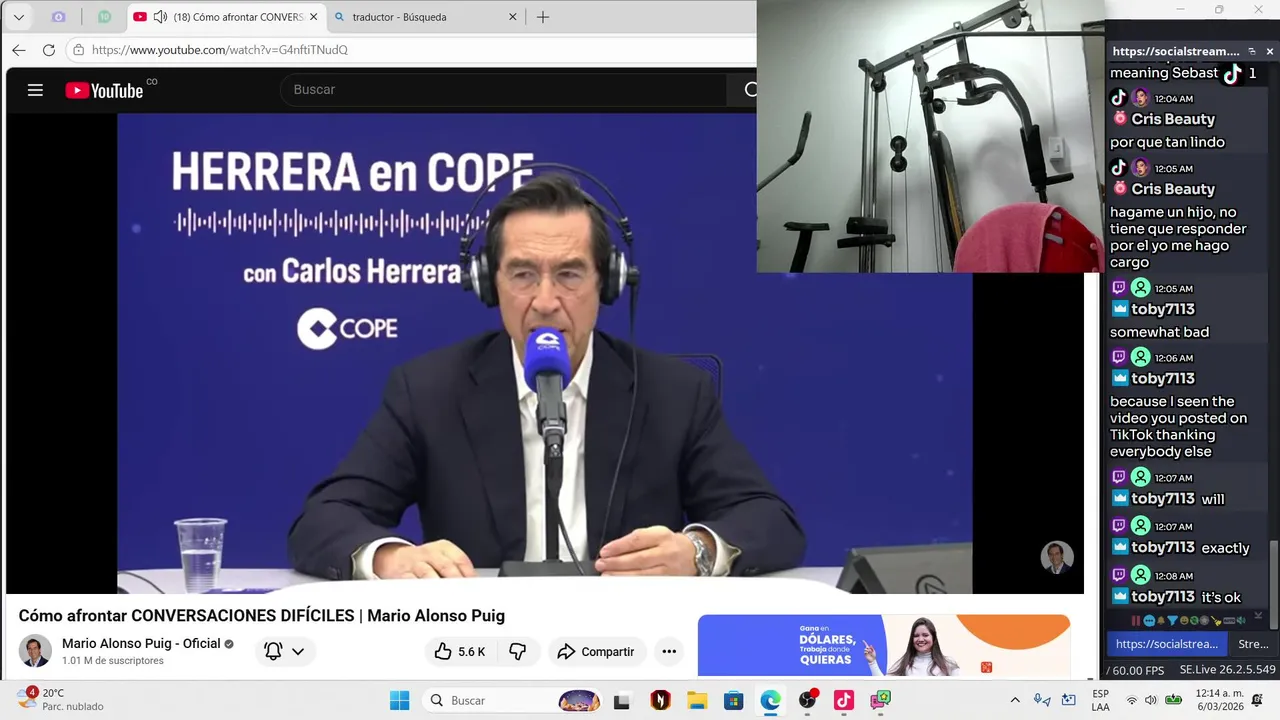Image resolution: width=1280 pixels, height=720 pixels.
Task: Open the YouTube hamburger guide menu
Action: (x=35, y=90)
